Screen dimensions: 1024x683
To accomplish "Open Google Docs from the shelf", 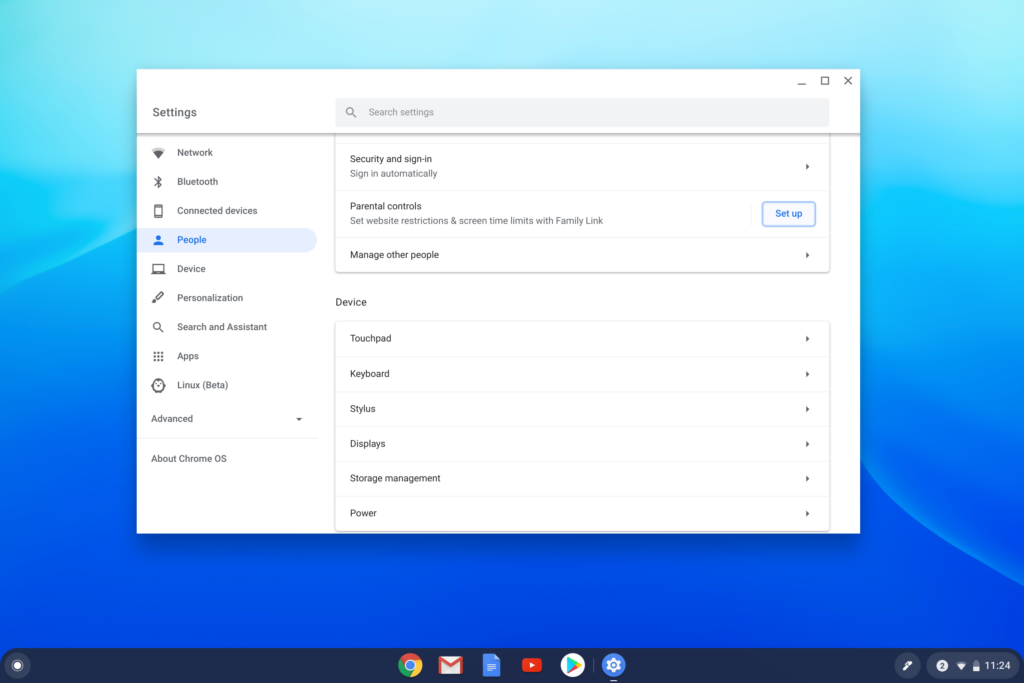I will point(491,665).
